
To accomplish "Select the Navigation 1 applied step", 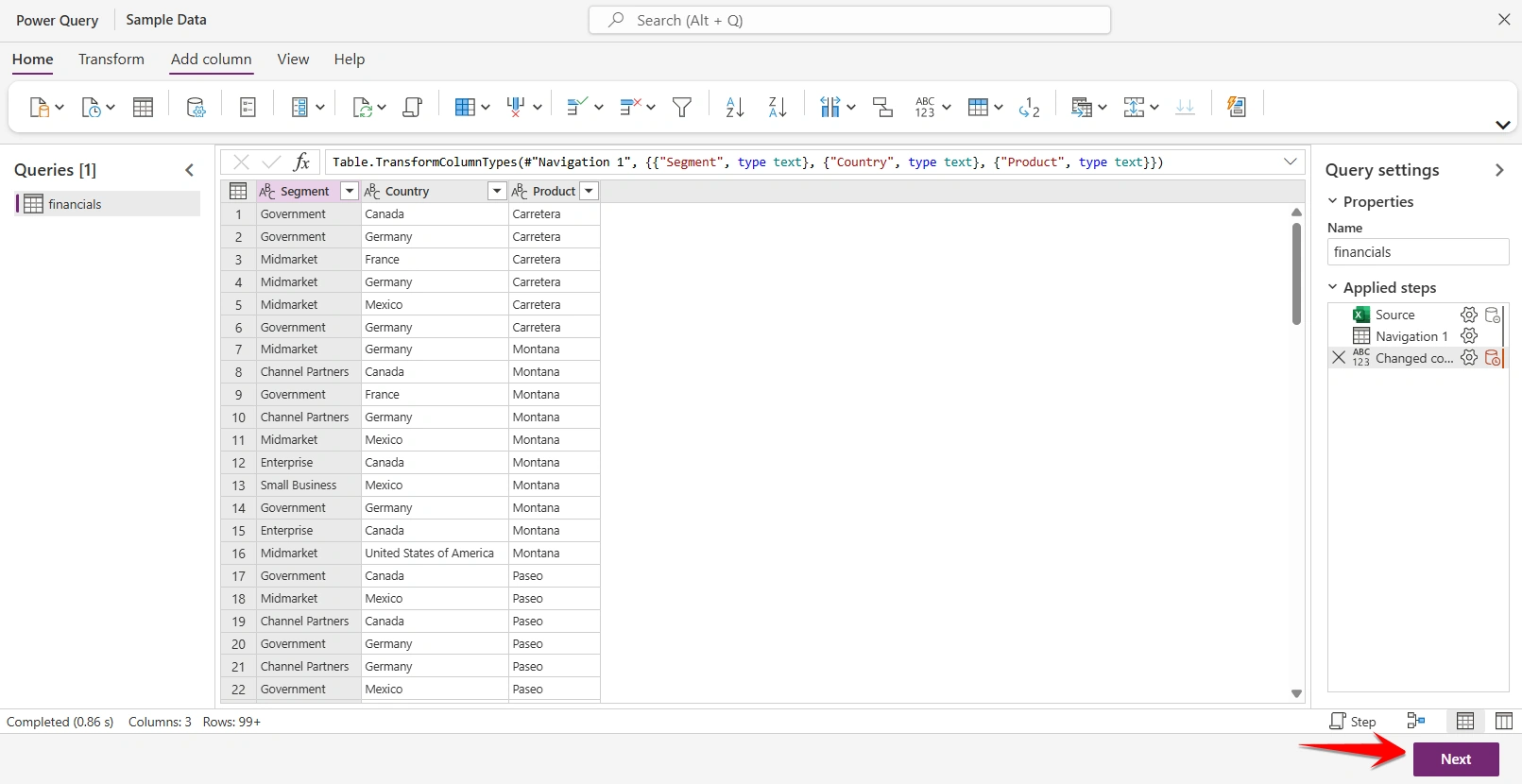I will (x=1411, y=336).
